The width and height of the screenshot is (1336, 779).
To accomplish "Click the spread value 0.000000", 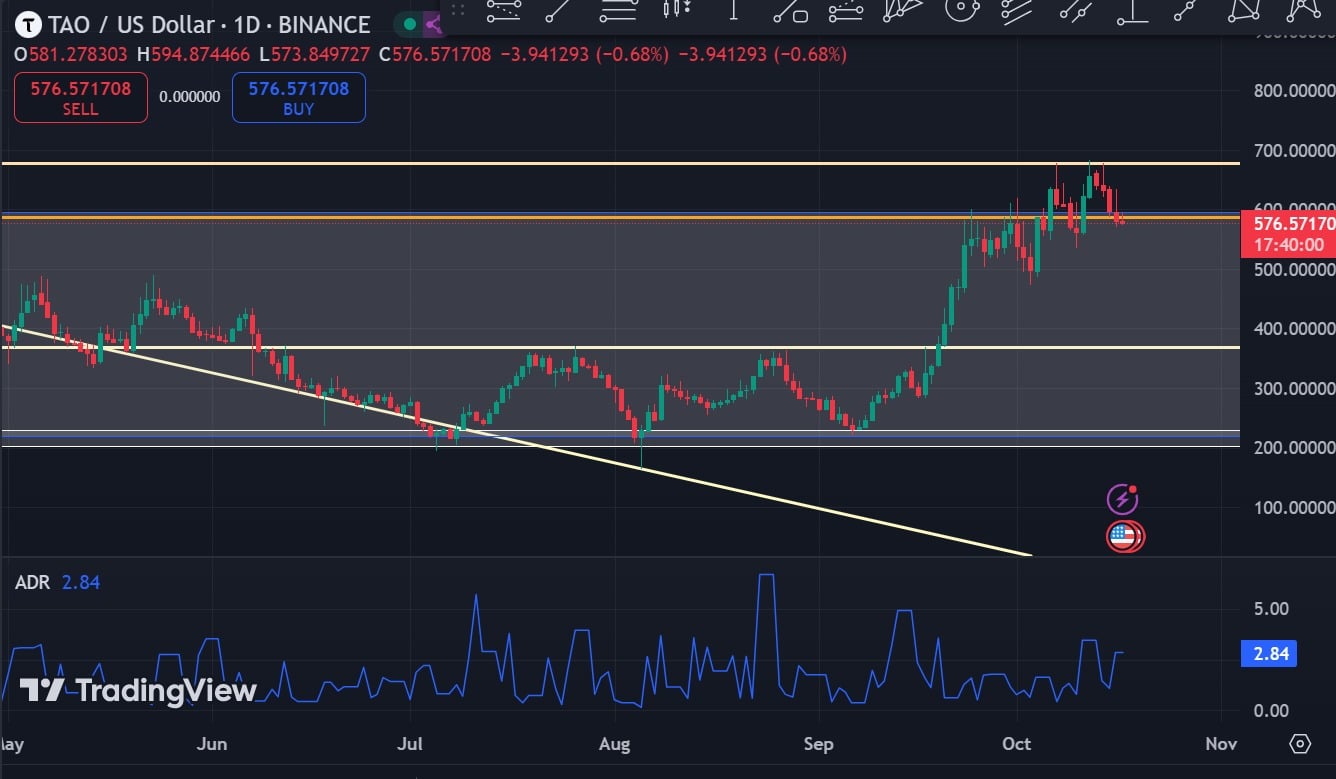I will pos(190,98).
